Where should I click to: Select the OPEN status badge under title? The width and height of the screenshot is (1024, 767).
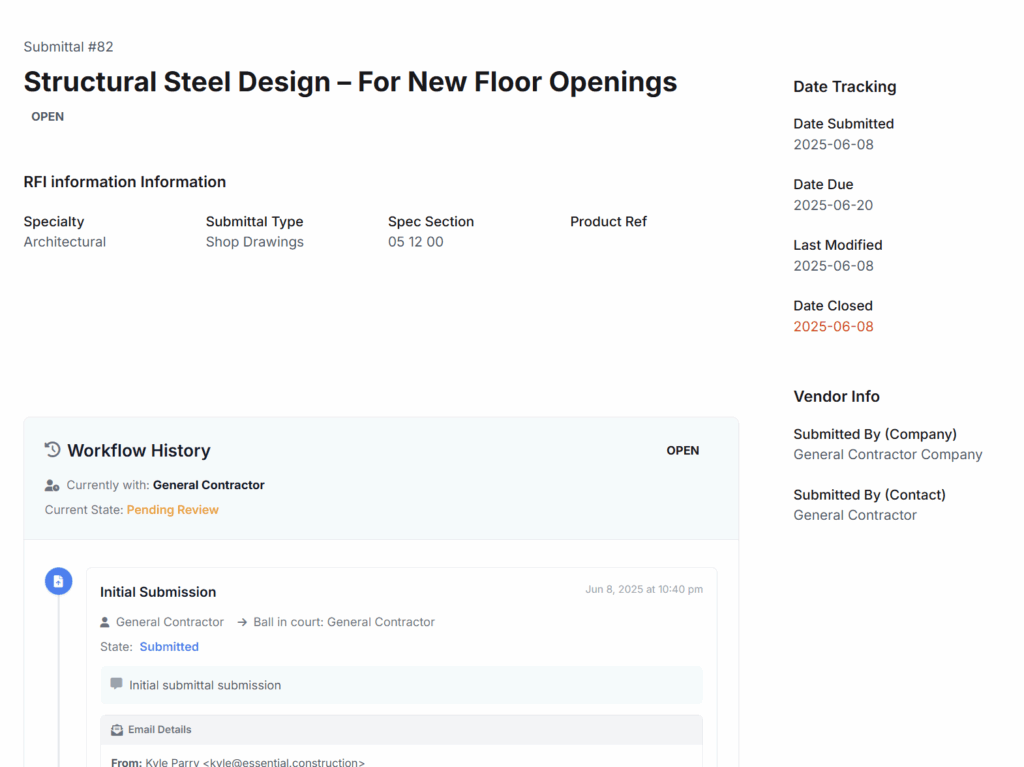48,116
